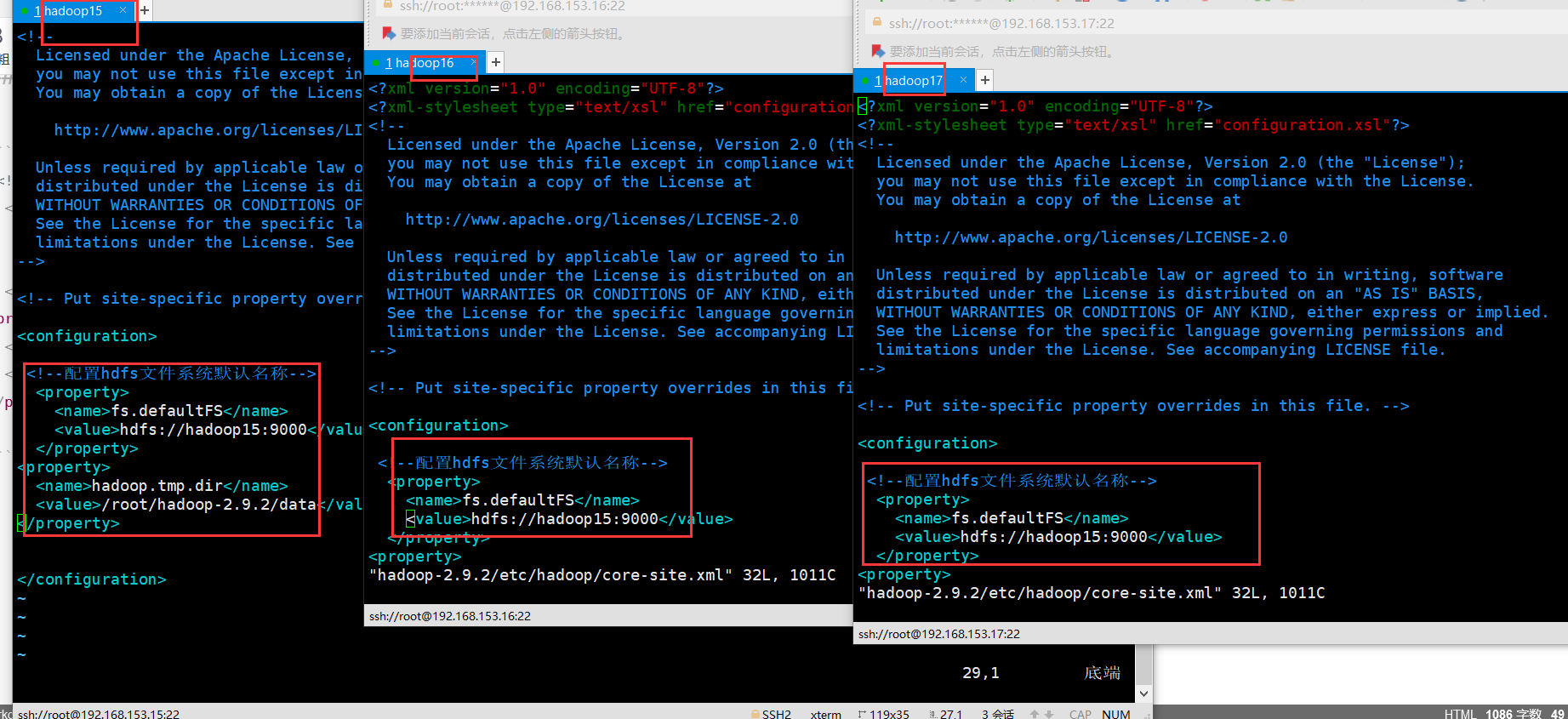This screenshot has width=1568, height=719.
Task: Click the lock icon beside the 192.168.153.16 address
Action: [388, 5]
